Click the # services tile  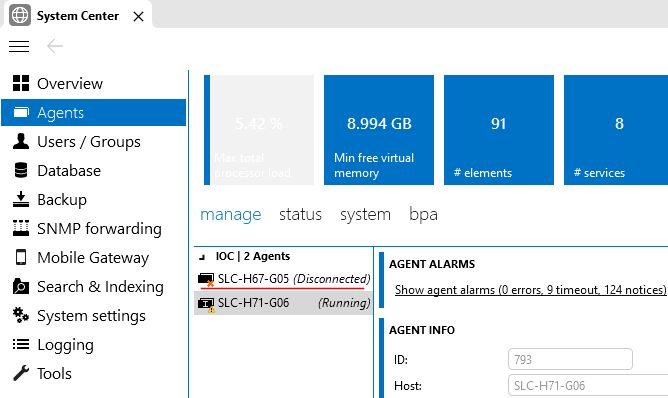pos(616,130)
